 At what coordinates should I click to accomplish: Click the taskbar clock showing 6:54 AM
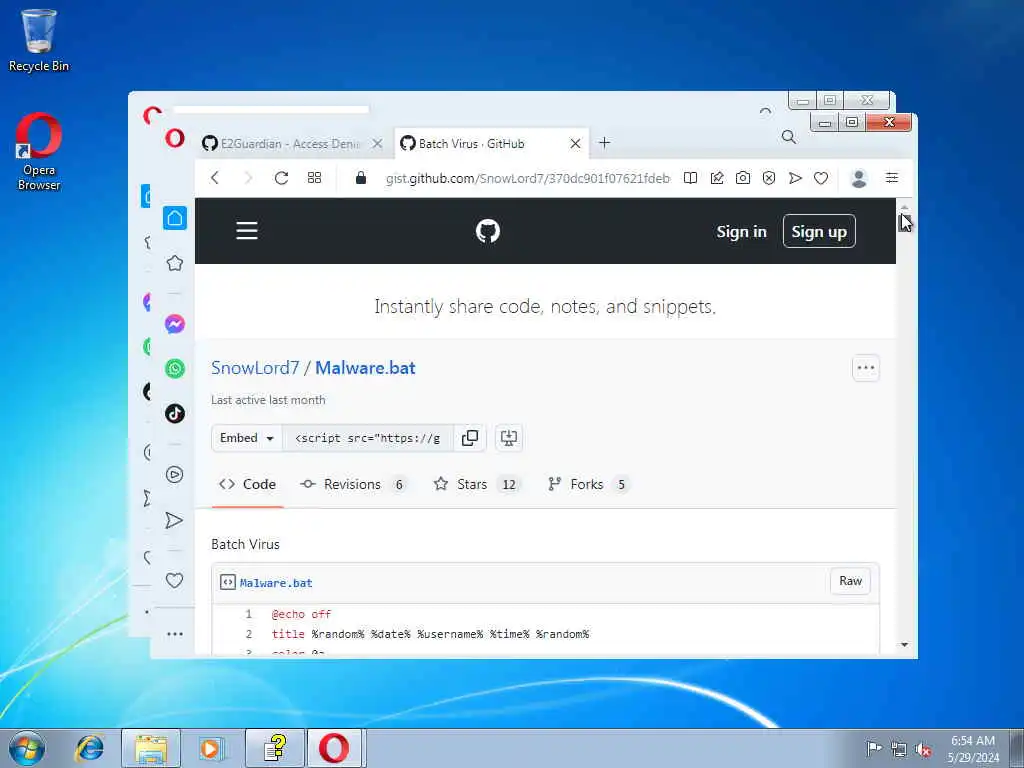tap(973, 748)
